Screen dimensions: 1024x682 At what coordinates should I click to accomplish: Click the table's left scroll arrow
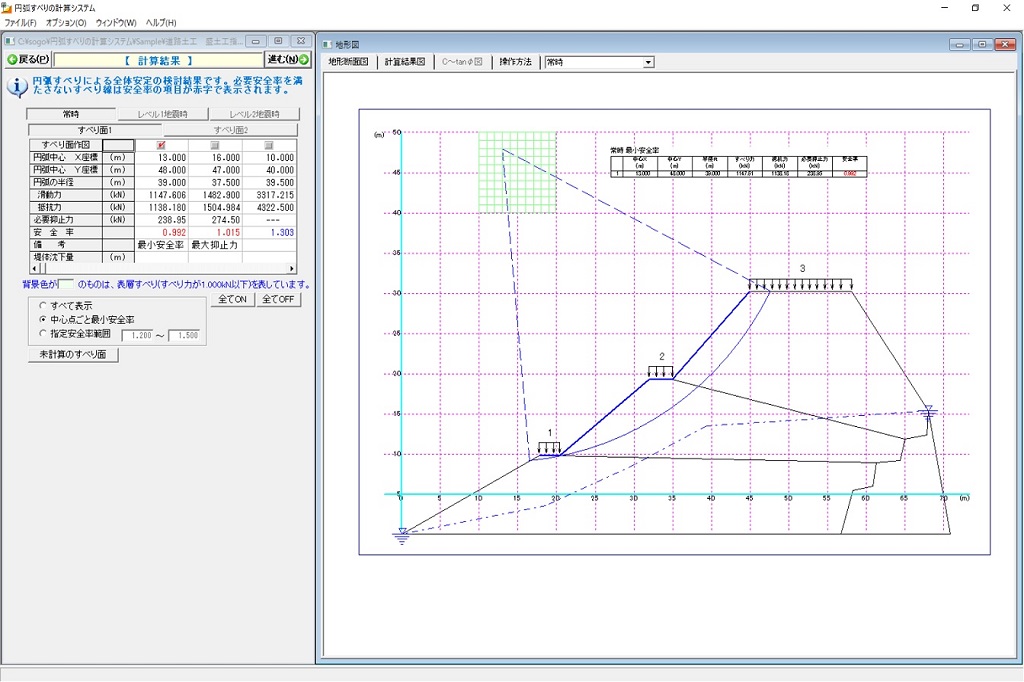click(35, 268)
